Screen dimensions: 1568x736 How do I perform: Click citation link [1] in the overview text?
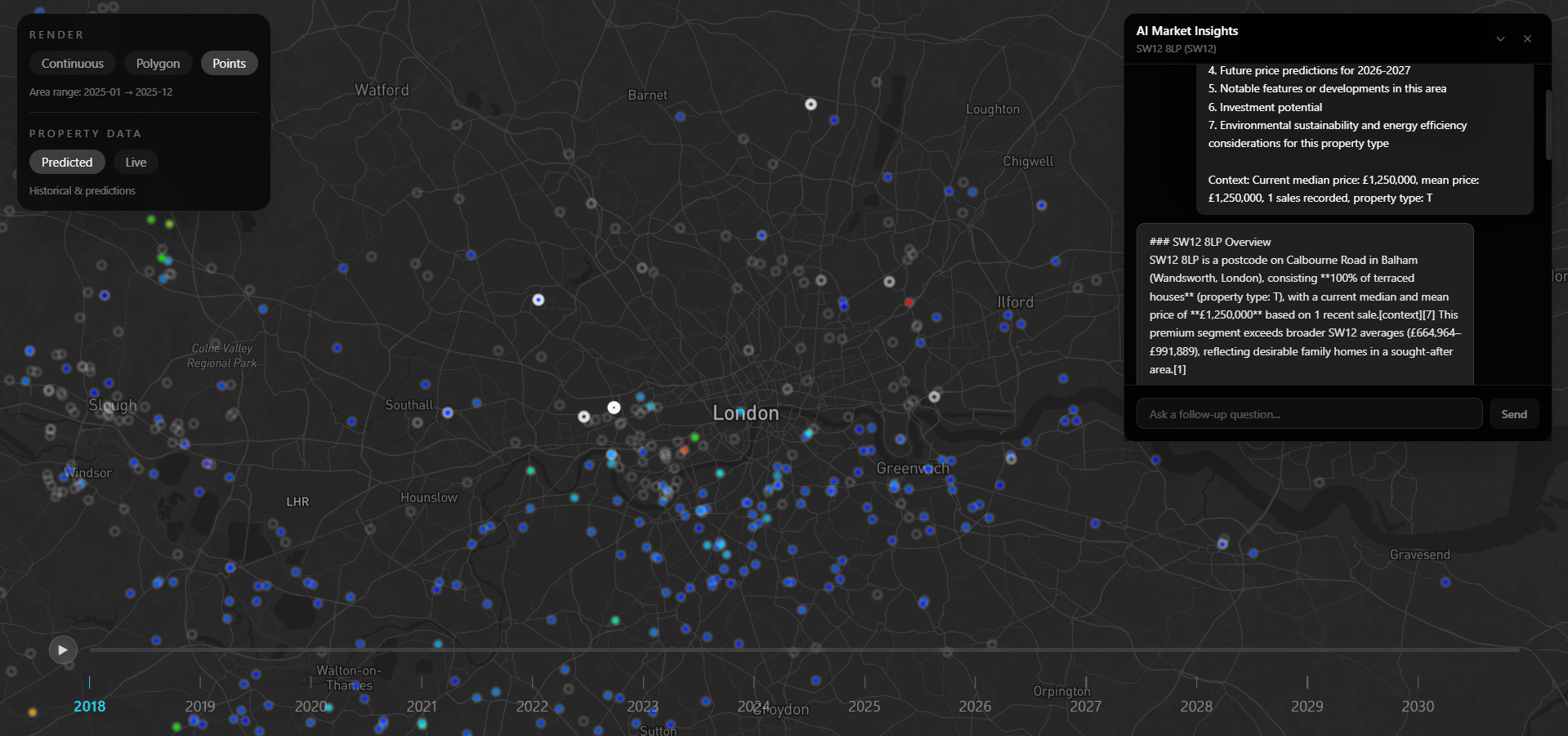pos(1179,369)
